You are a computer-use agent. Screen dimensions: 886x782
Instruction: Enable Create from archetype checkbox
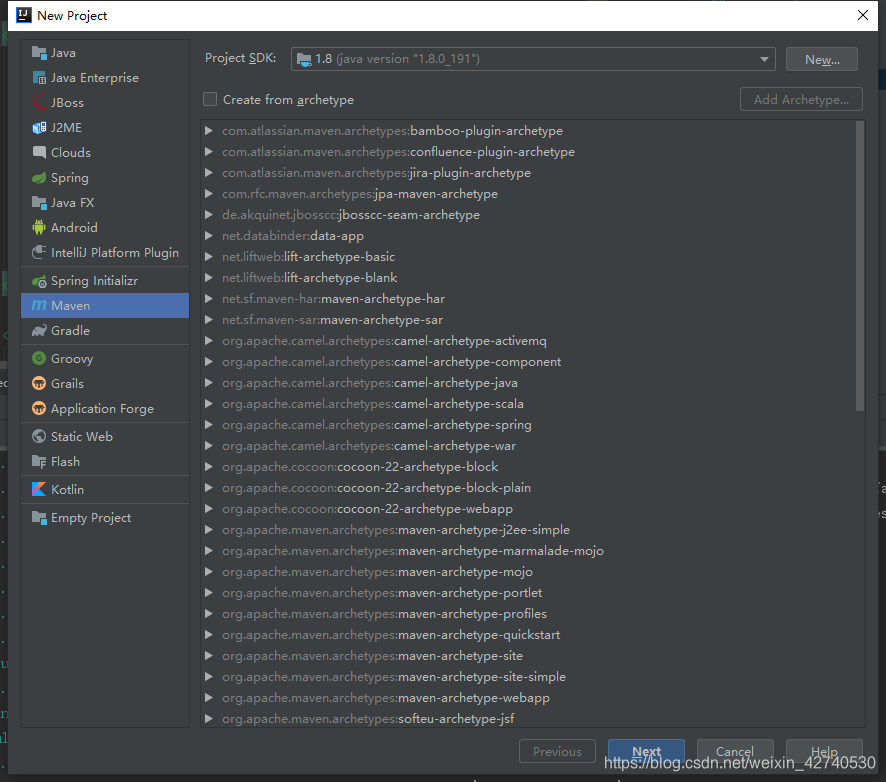210,99
